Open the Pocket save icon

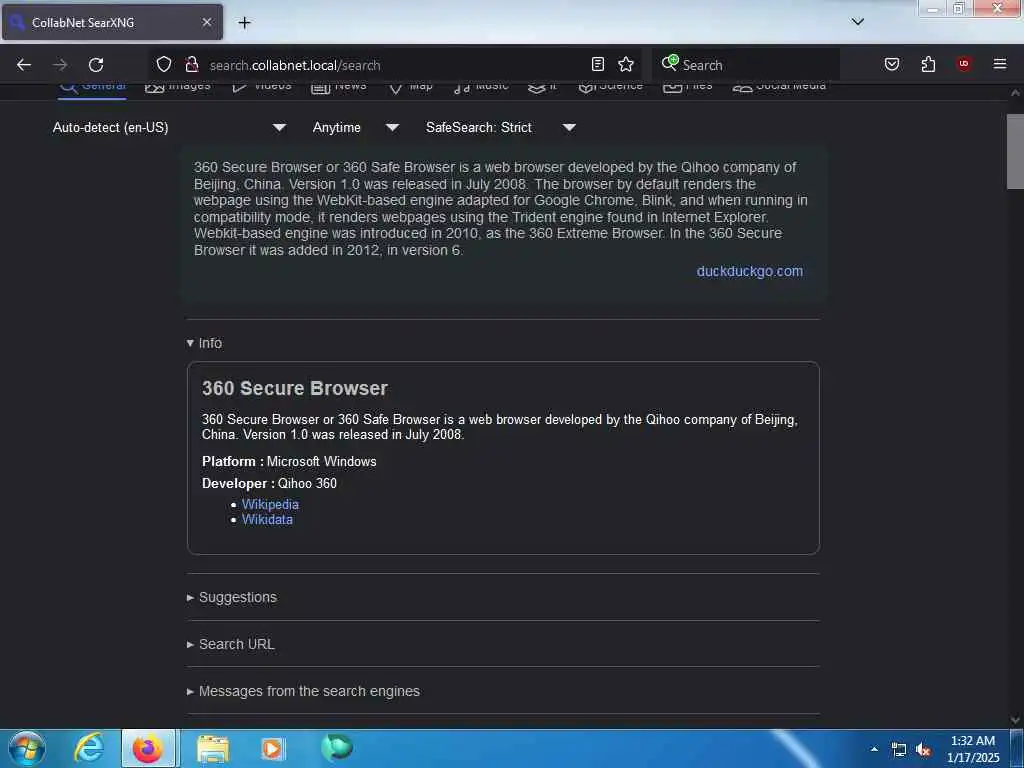[892, 64]
